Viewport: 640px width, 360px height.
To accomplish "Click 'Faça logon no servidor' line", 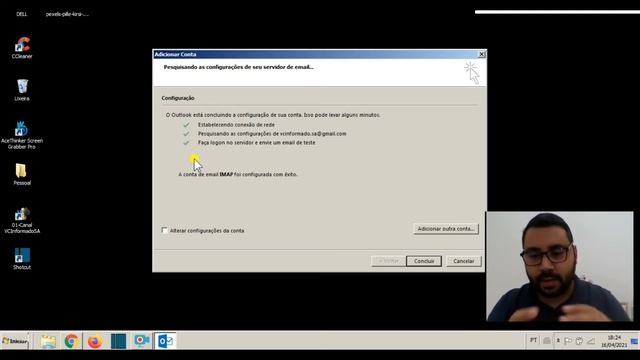I will tap(256, 142).
